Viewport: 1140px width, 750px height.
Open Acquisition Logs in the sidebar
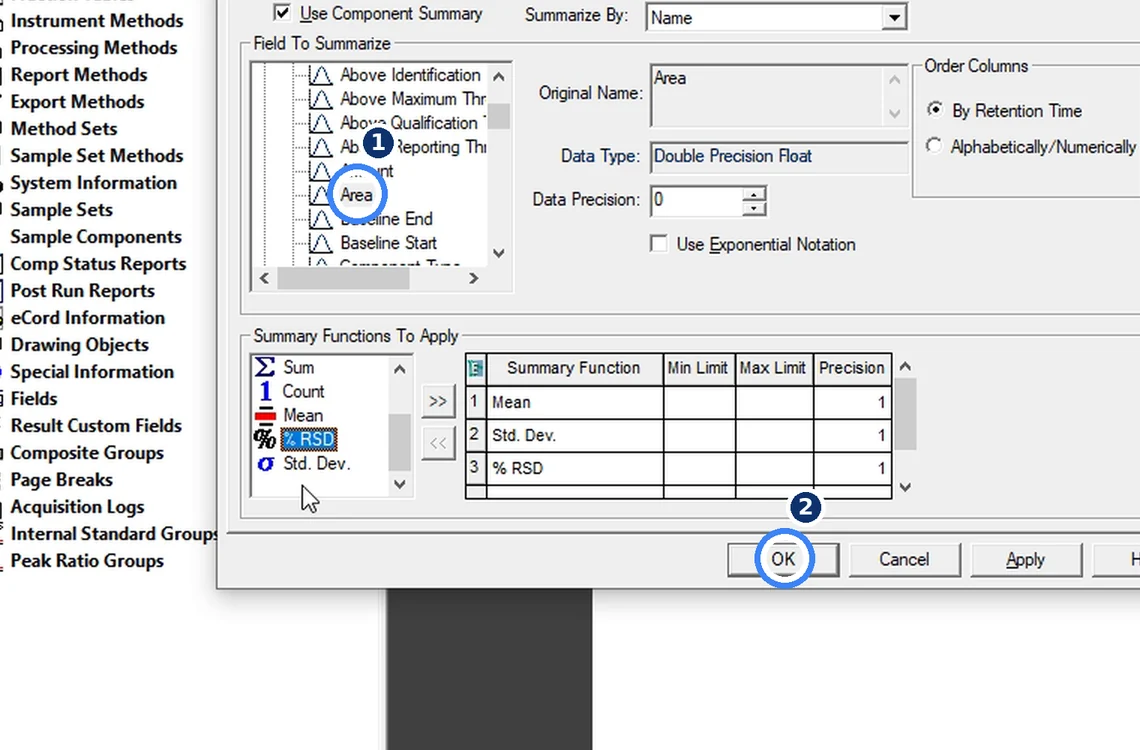(77, 507)
